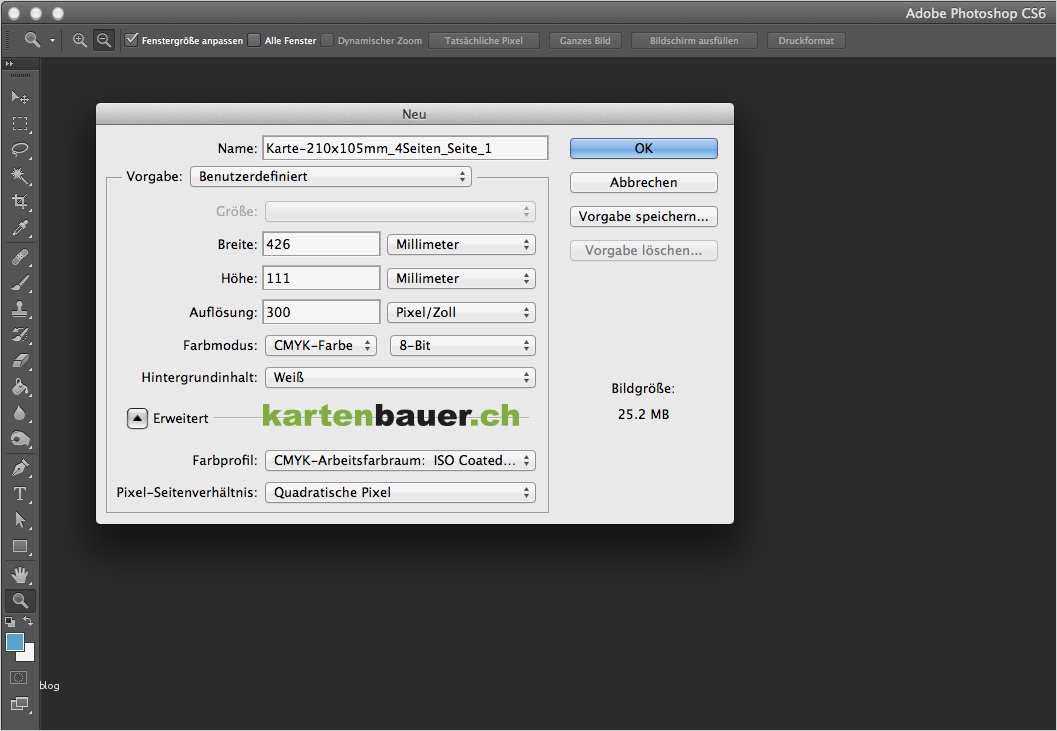Select the Clone Stamp tool
1057x731 pixels.
20,309
